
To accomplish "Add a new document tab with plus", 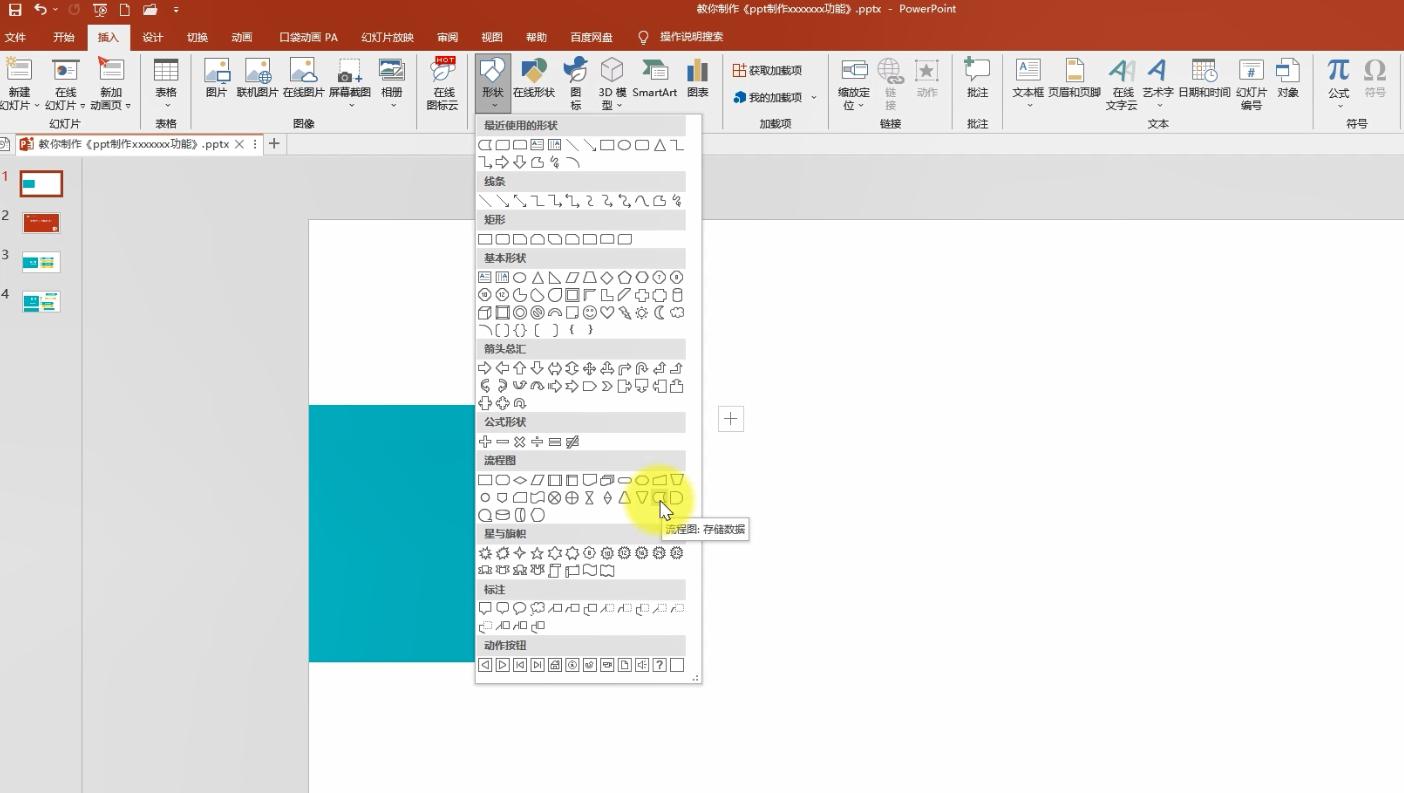I will point(274,144).
